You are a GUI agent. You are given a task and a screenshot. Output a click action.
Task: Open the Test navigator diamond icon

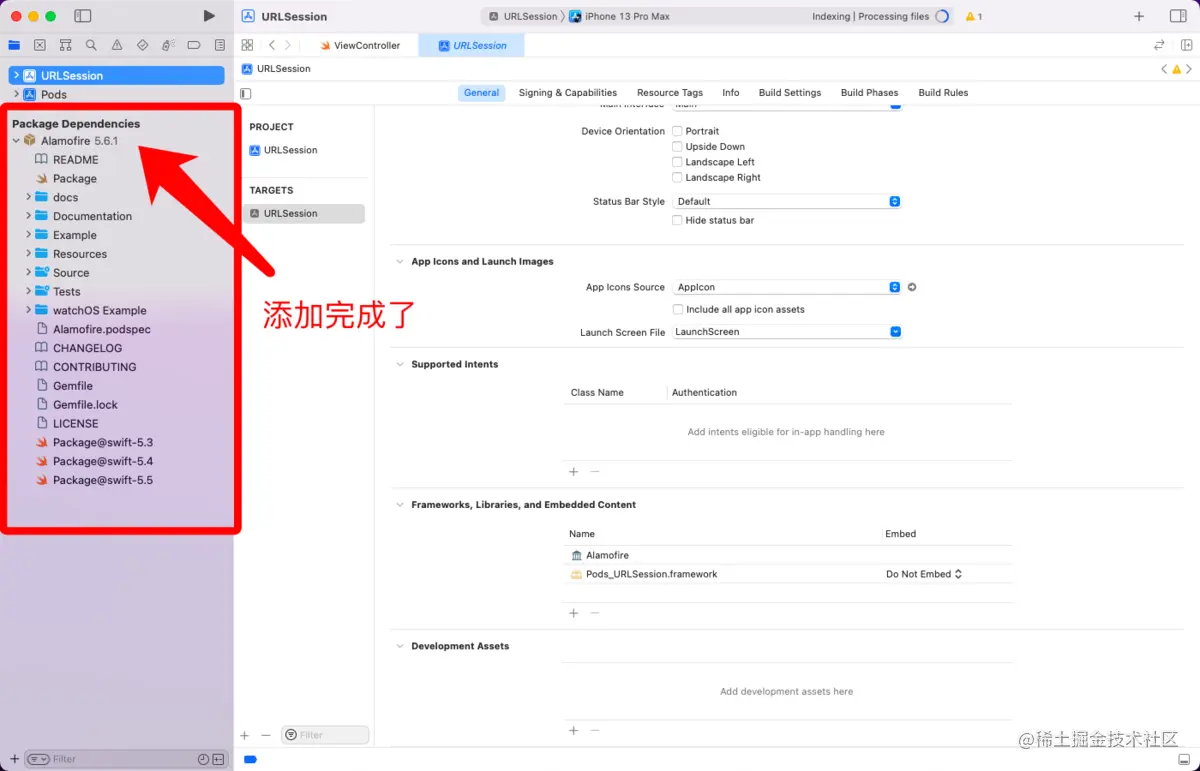[142, 45]
